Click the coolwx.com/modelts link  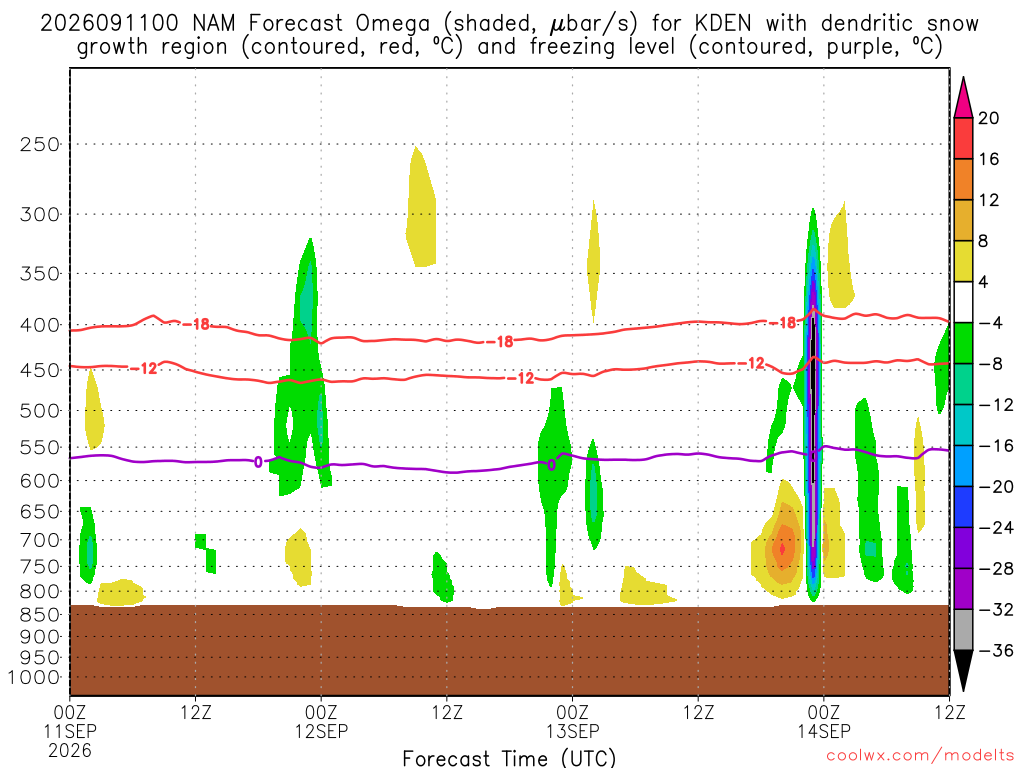pyautogui.click(x=920, y=756)
